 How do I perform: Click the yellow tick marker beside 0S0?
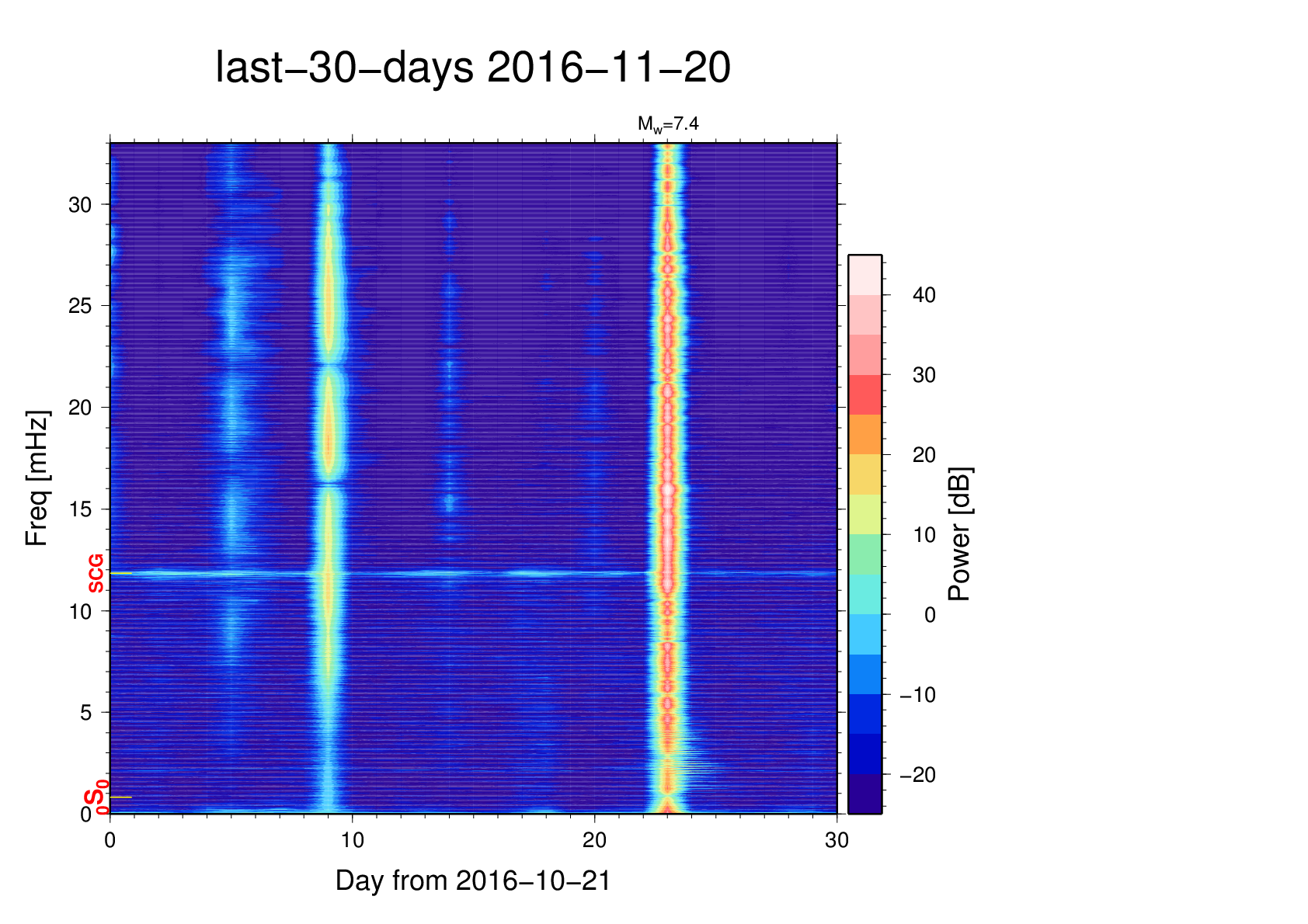coord(120,797)
